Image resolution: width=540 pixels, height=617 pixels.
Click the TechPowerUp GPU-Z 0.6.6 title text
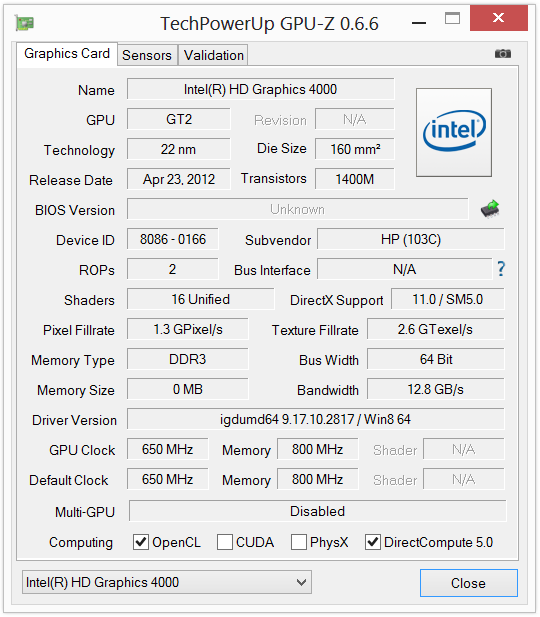tap(269, 24)
